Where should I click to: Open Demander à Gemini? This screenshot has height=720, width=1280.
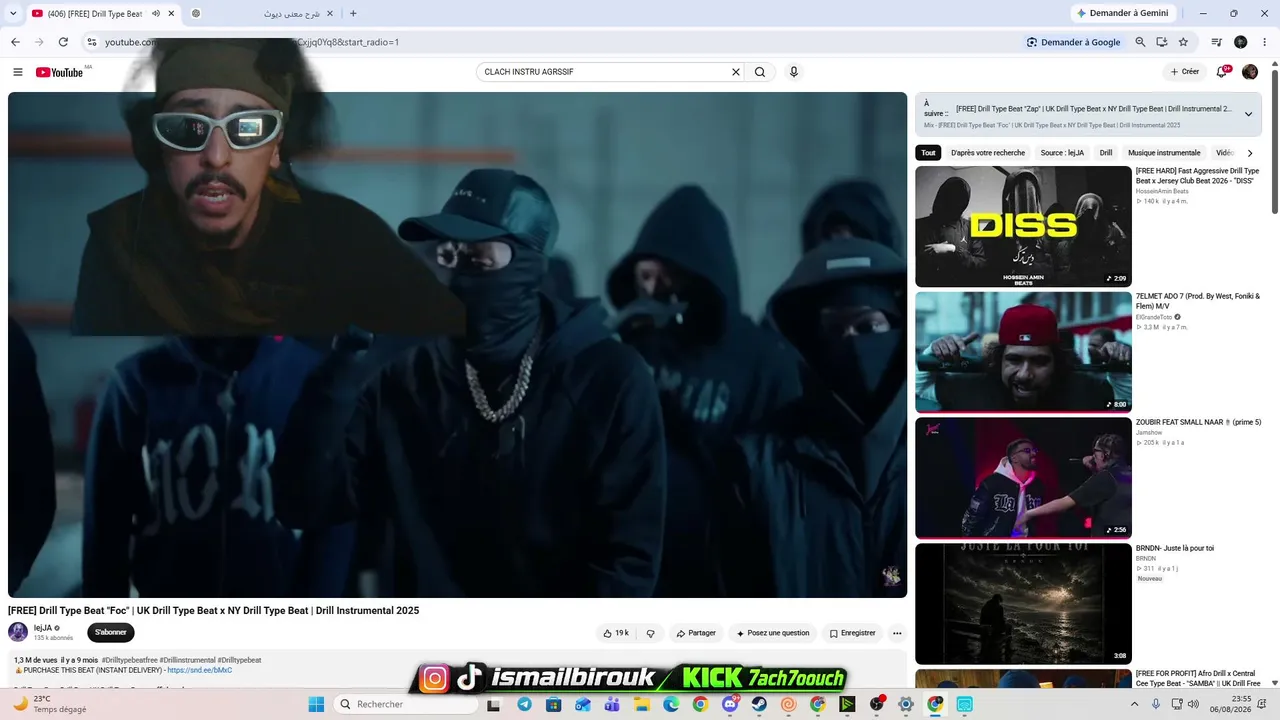pos(1121,13)
